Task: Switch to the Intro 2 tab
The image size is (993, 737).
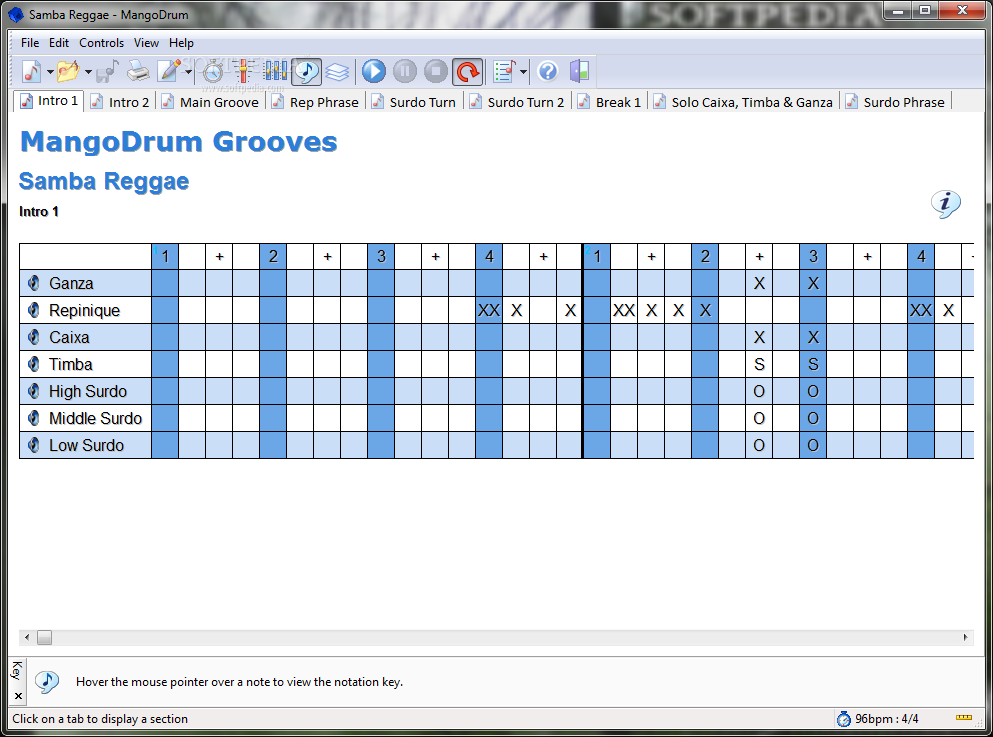Action: click(119, 102)
